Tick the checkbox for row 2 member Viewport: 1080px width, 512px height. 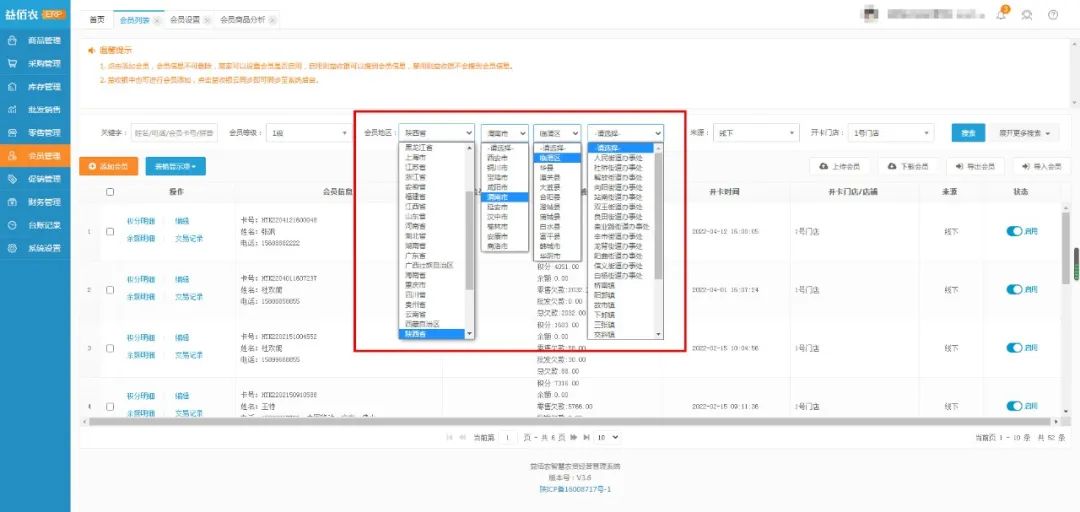tap(110, 289)
